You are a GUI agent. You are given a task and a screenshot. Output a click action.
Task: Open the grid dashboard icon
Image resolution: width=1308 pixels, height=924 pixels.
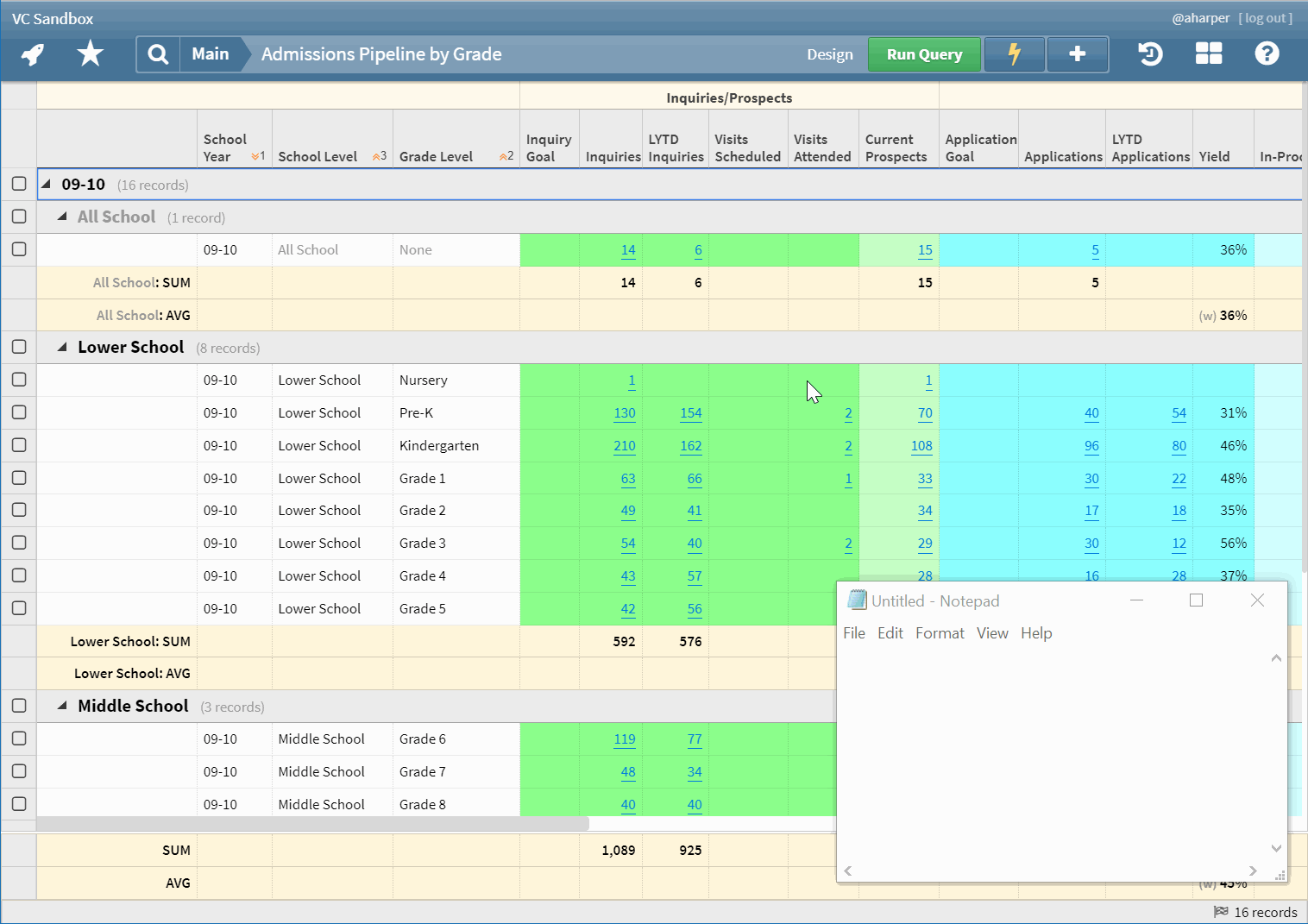point(1208,54)
